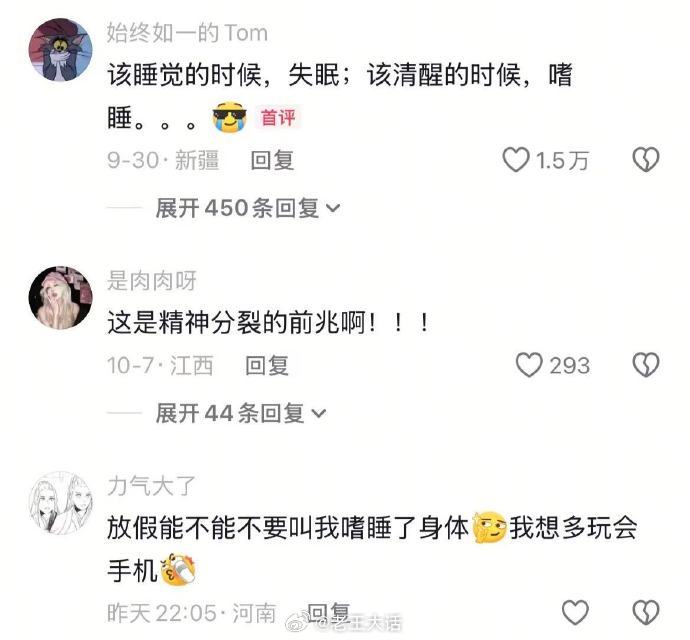
Task: Click the 1.5万 like count
Action: [562, 160]
